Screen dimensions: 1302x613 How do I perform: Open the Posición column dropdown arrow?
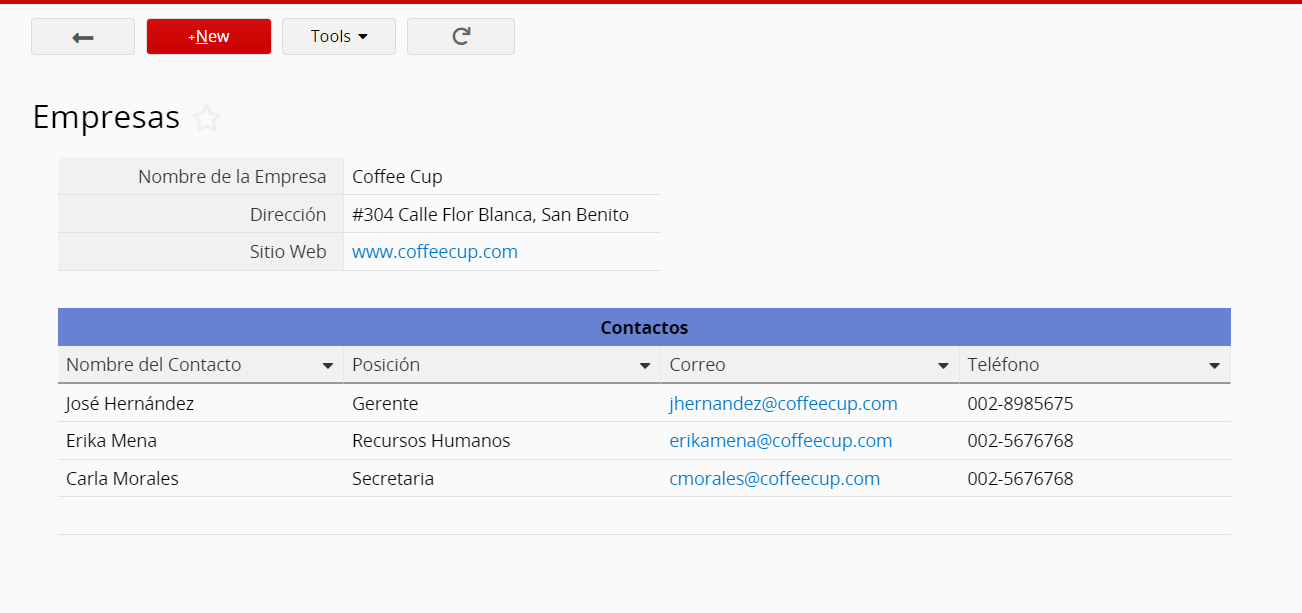[x=645, y=366]
